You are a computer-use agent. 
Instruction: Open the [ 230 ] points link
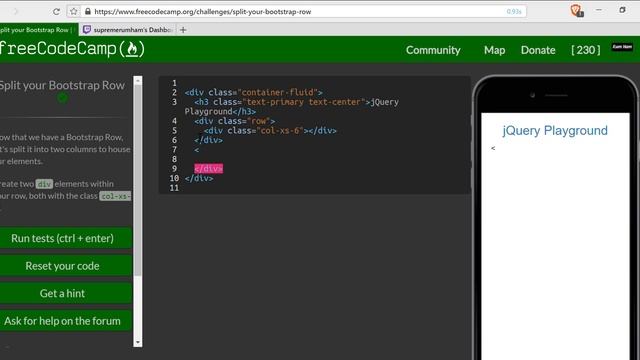click(x=586, y=50)
